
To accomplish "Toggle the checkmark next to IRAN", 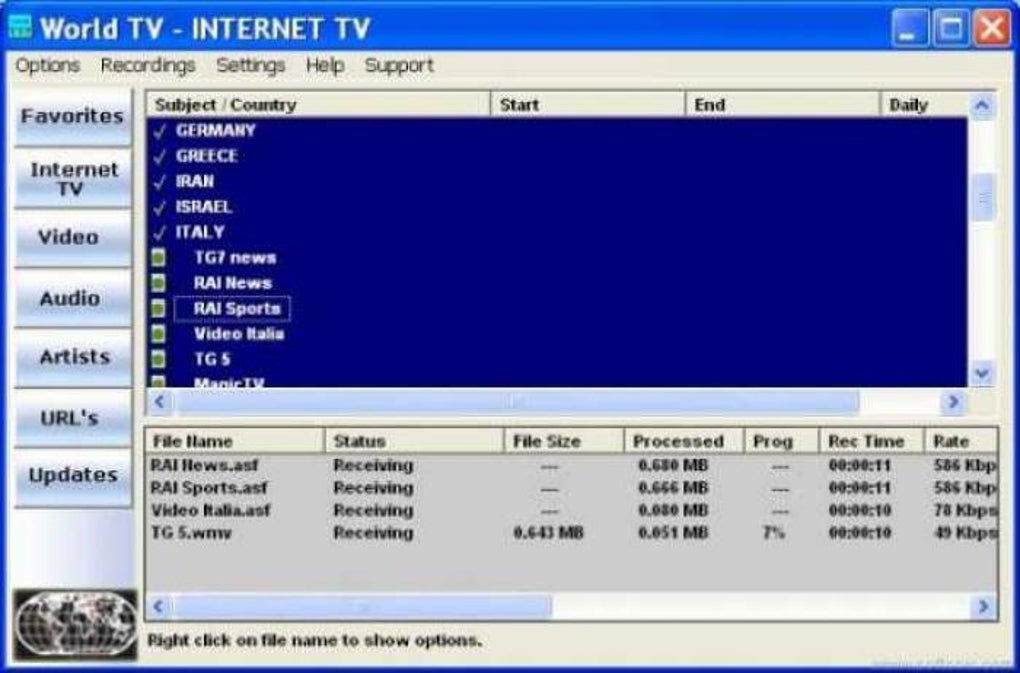I will click(x=159, y=181).
